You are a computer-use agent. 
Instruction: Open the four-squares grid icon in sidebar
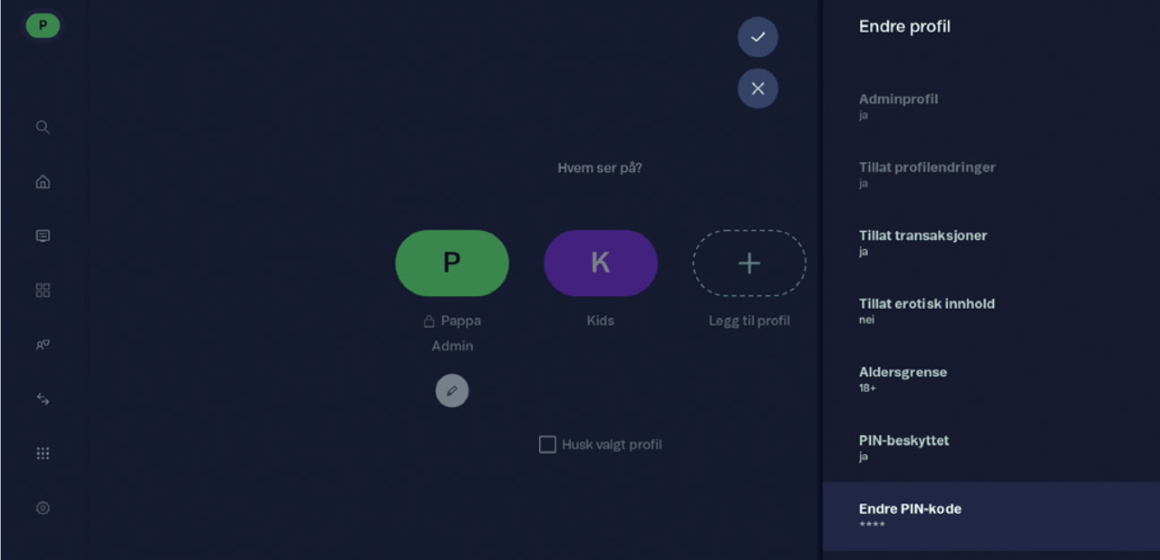pos(43,290)
